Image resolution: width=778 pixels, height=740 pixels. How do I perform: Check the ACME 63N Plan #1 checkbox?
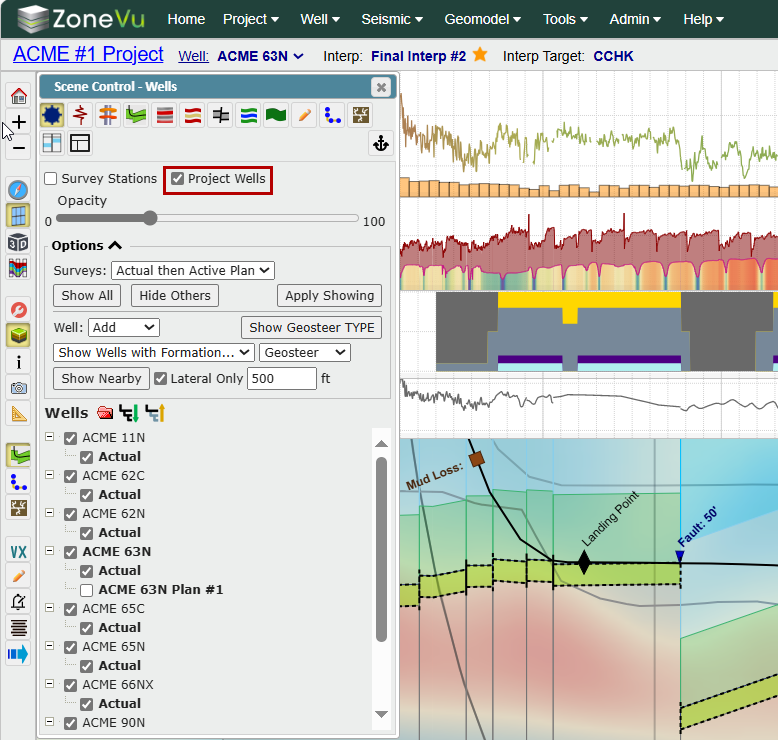(86, 590)
